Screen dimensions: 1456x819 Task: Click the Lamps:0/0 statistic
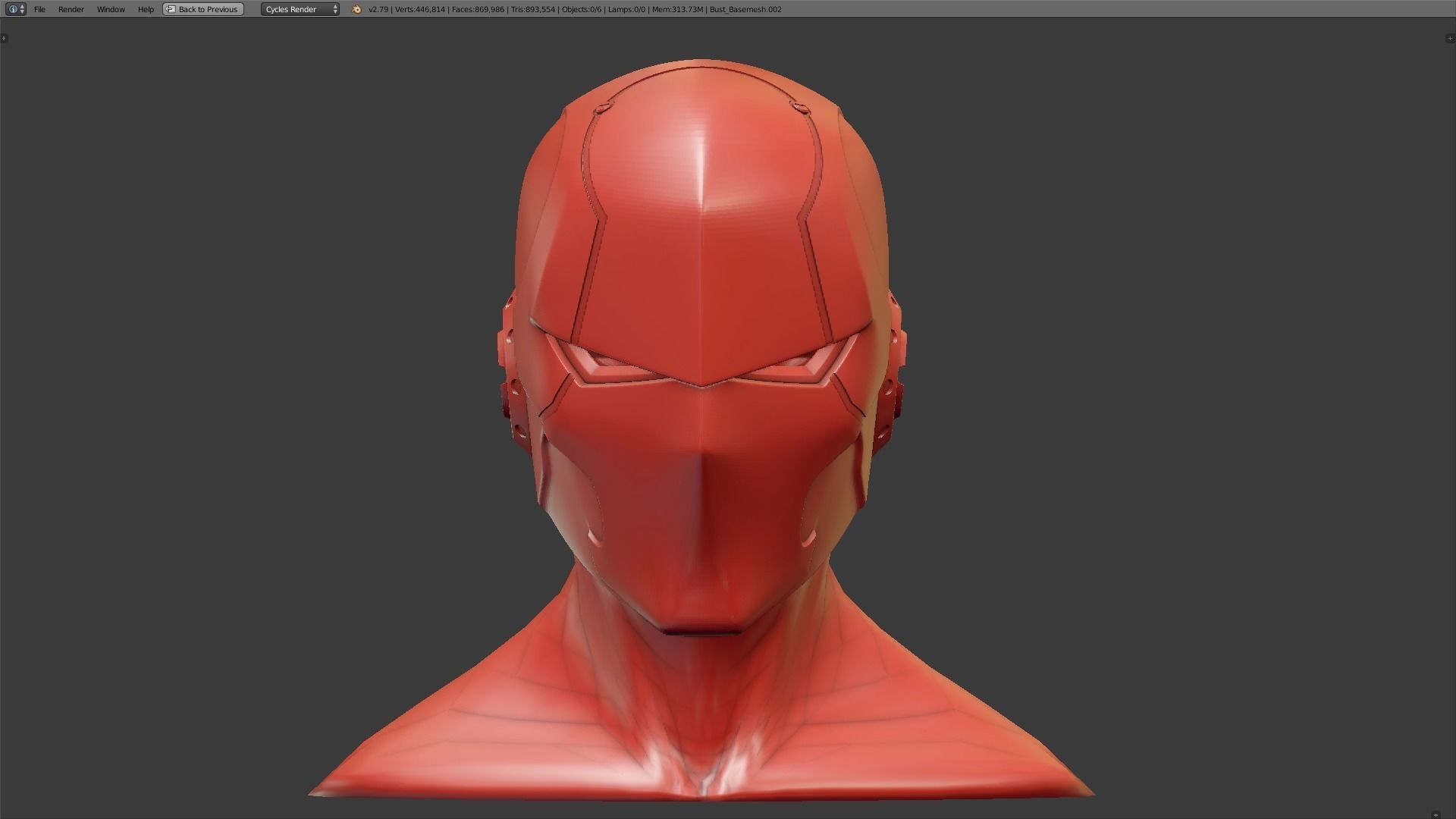click(626, 10)
